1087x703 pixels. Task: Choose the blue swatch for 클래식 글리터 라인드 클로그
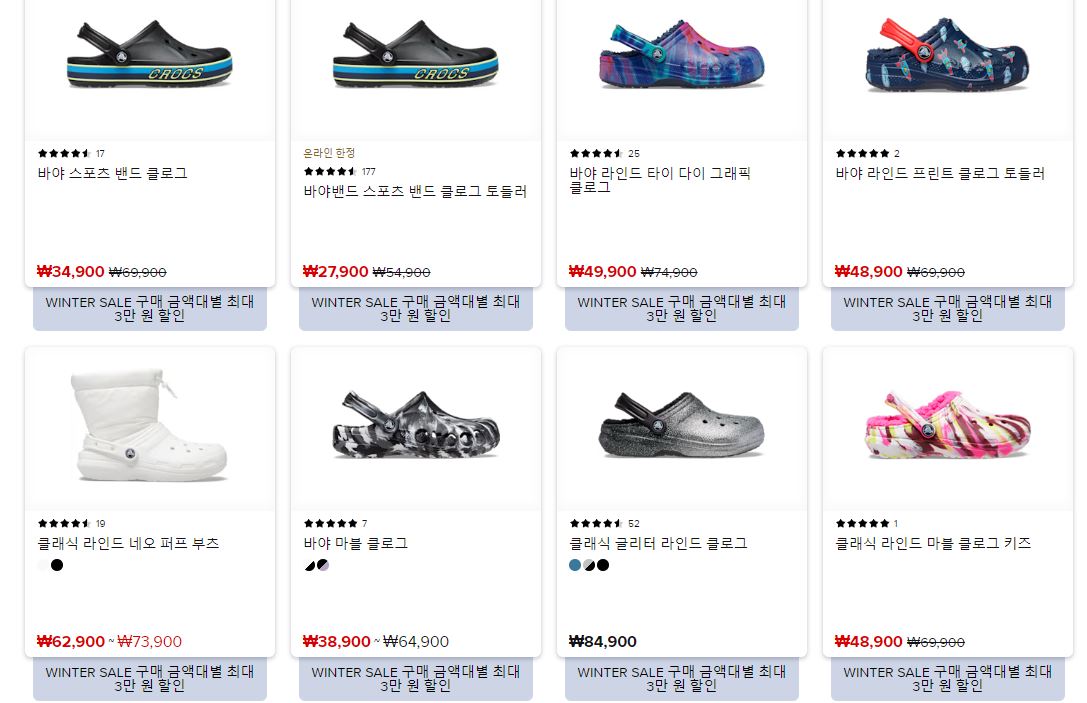575,565
